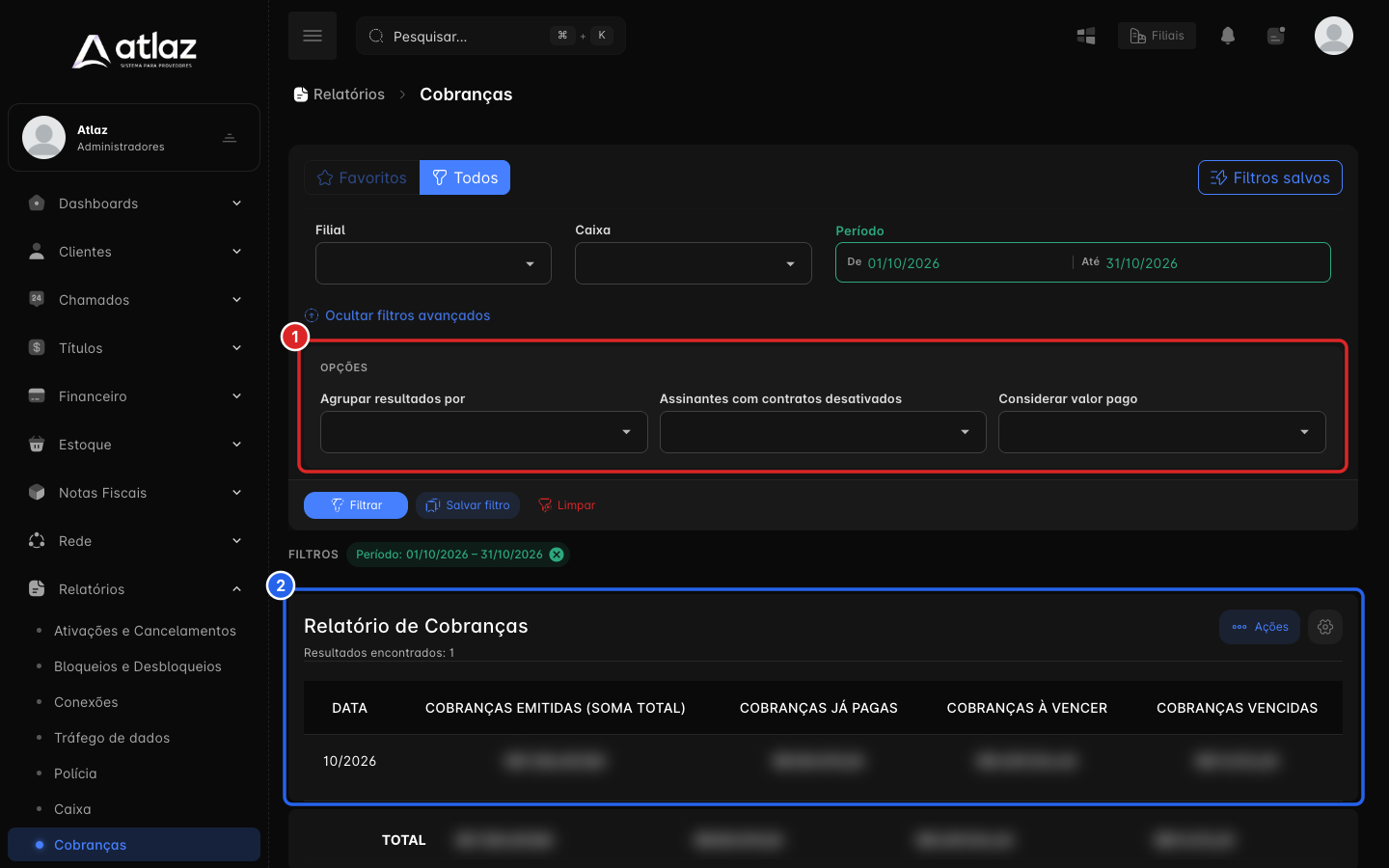This screenshot has height=868, width=1389.
Task: Click the Salvar filtro button
Action: tap(468, 505)
